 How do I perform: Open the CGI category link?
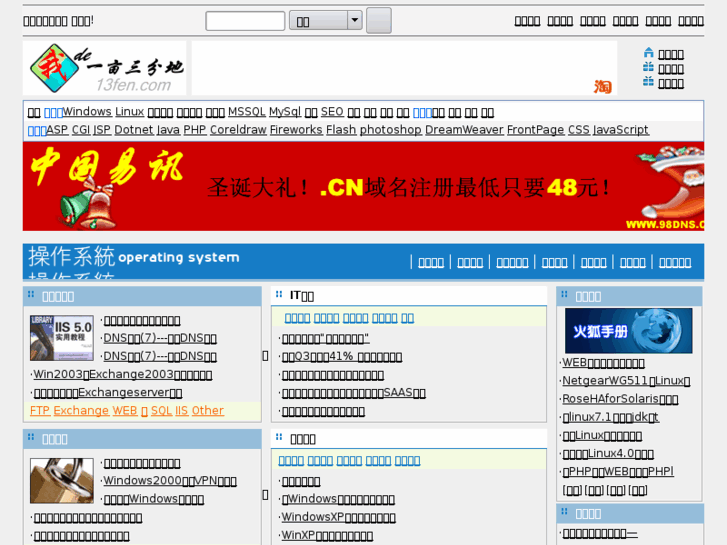pyautogui.click(x=81, y=130)
